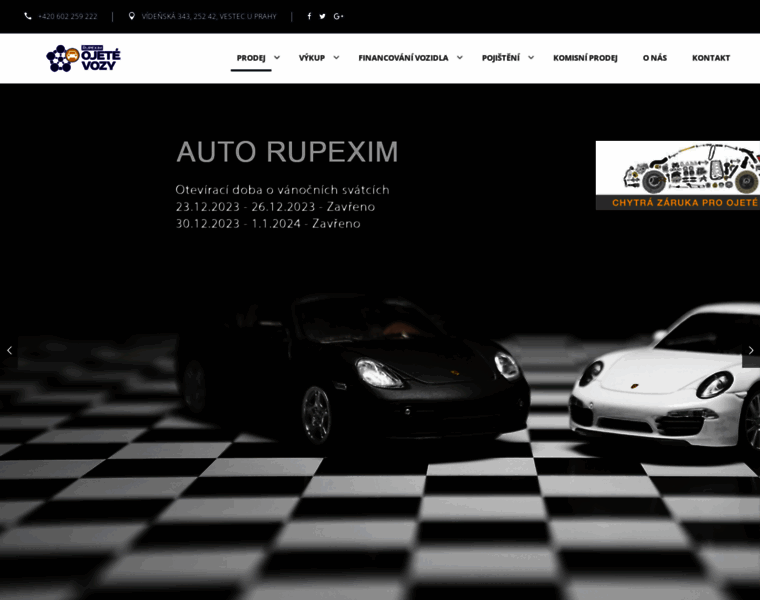Click the phone handset icon

point(28,16)
